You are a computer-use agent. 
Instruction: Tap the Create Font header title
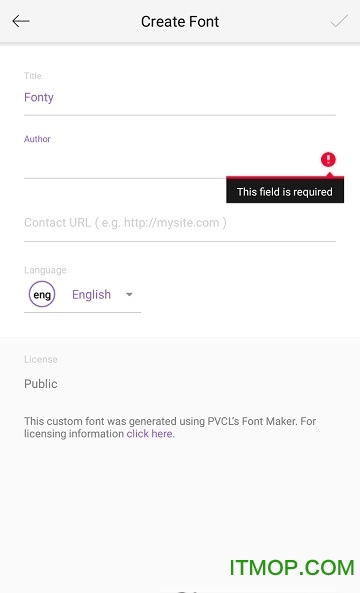pos(180,22)
